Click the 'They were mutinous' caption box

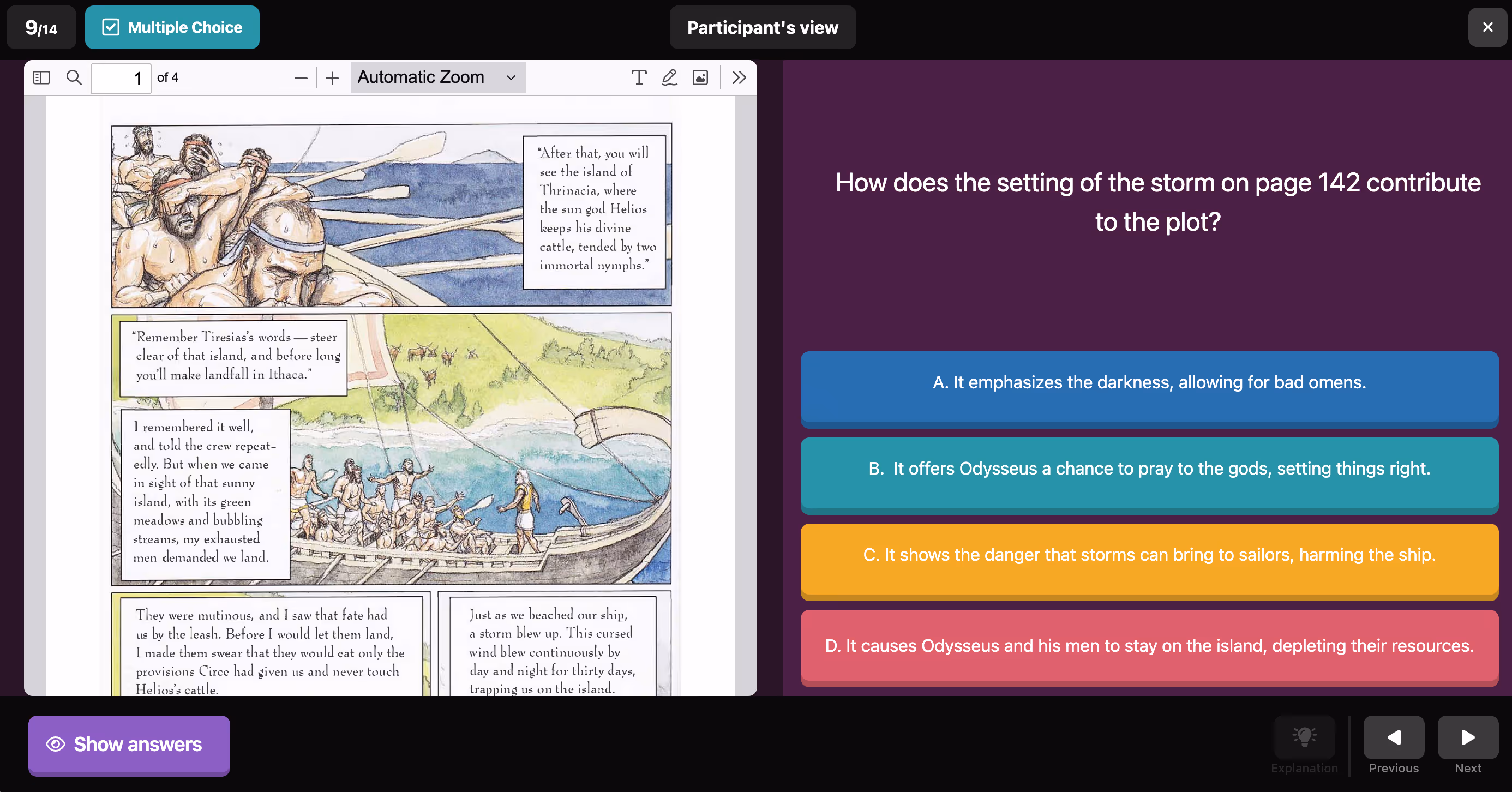(x=272, y=647)
